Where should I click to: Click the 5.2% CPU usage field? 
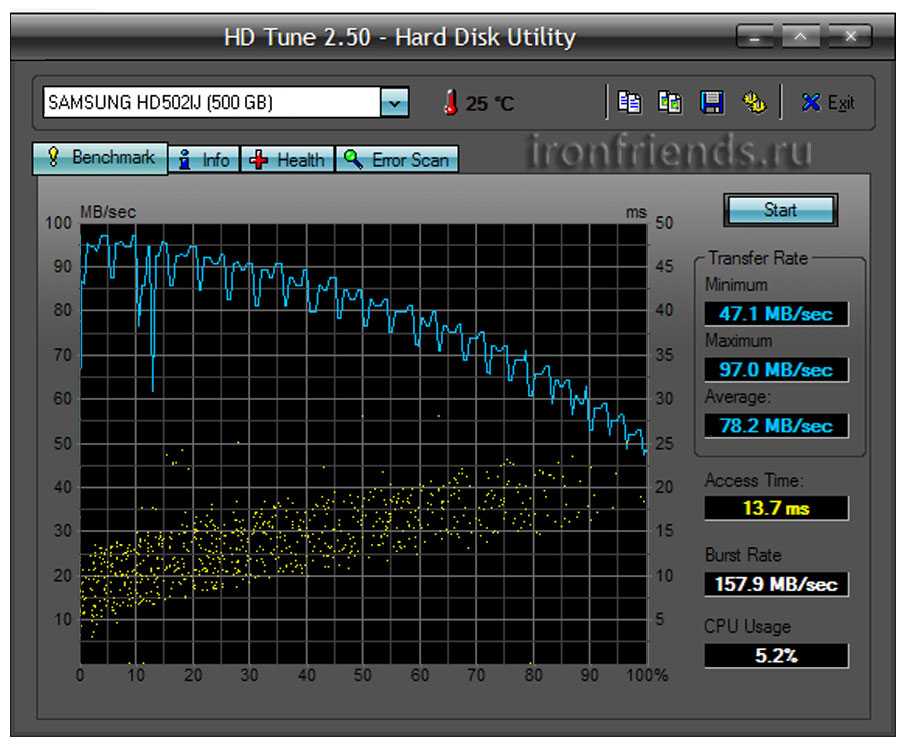coord(775,656)
